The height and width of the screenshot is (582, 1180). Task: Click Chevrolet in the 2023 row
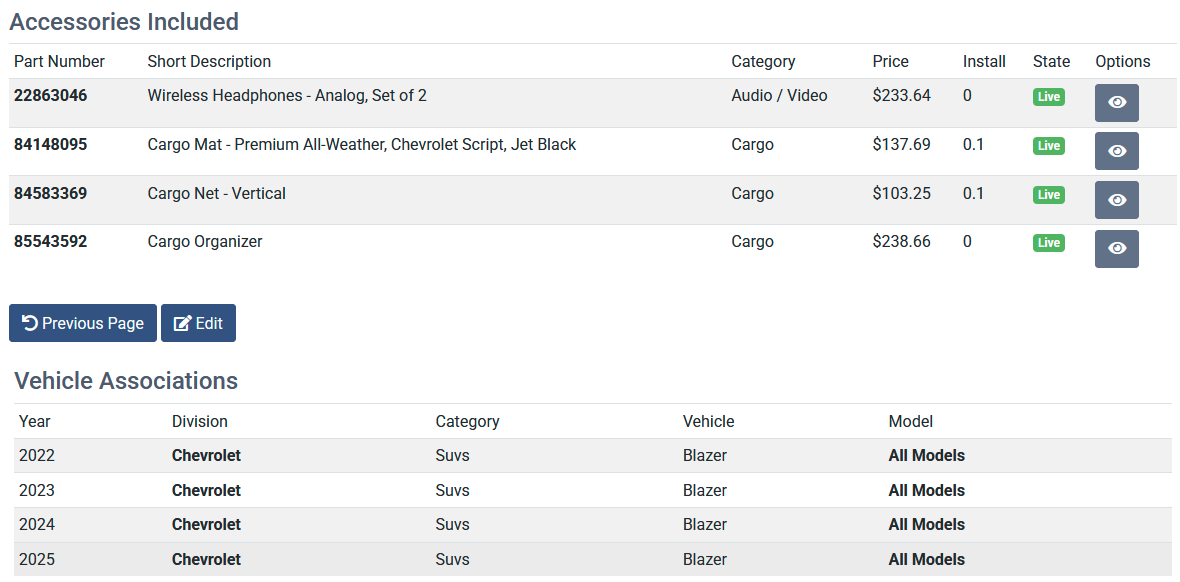[x=206, y=491]
